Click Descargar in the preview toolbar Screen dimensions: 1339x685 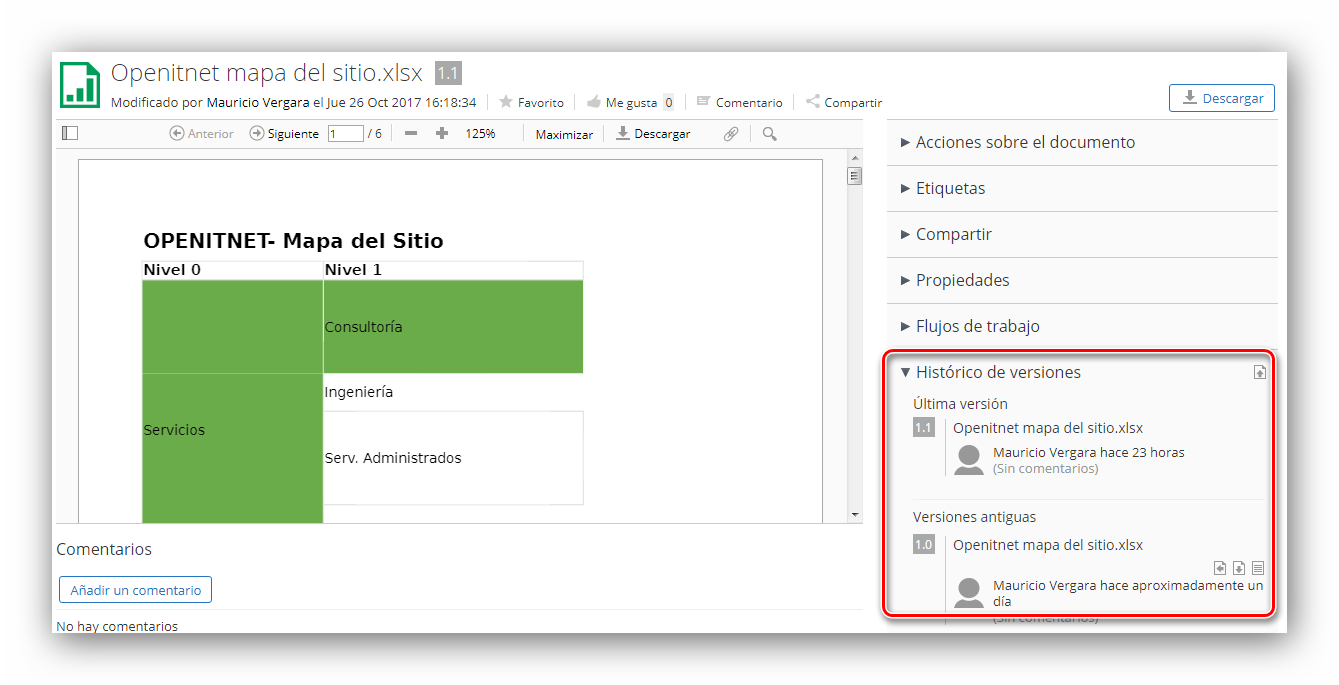[x=652, y=133]
